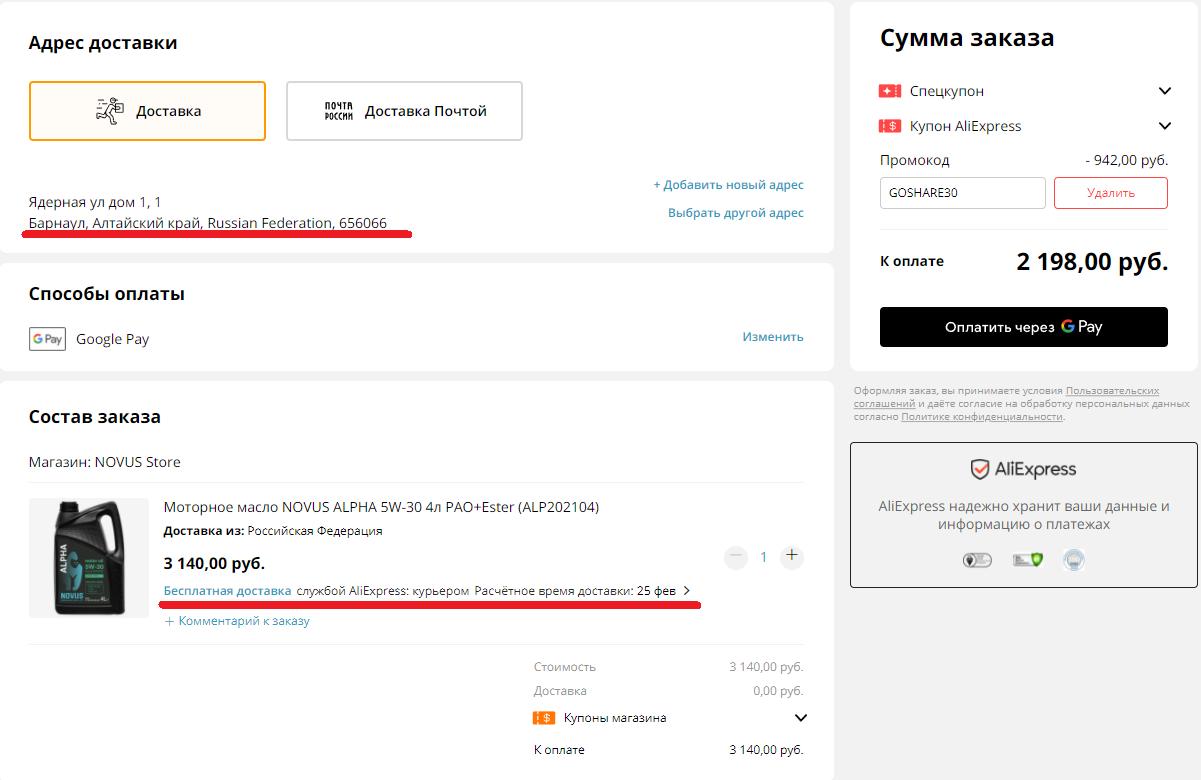Click the promo discount - 942,00 руб.
The image size is (1201, 780).
pos(1127,160)
